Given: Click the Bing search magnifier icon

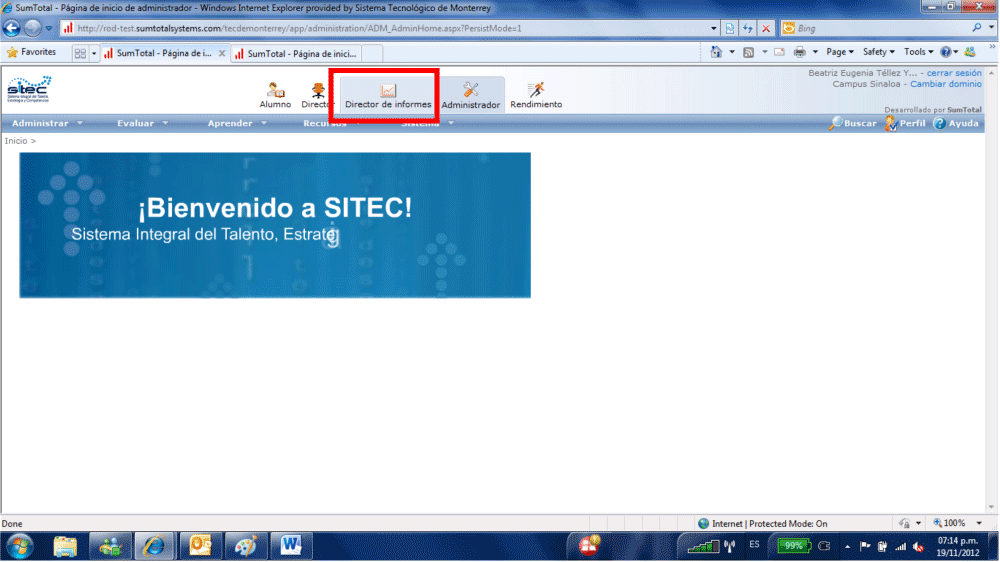Looking at the screenshot, I should 976,28.
